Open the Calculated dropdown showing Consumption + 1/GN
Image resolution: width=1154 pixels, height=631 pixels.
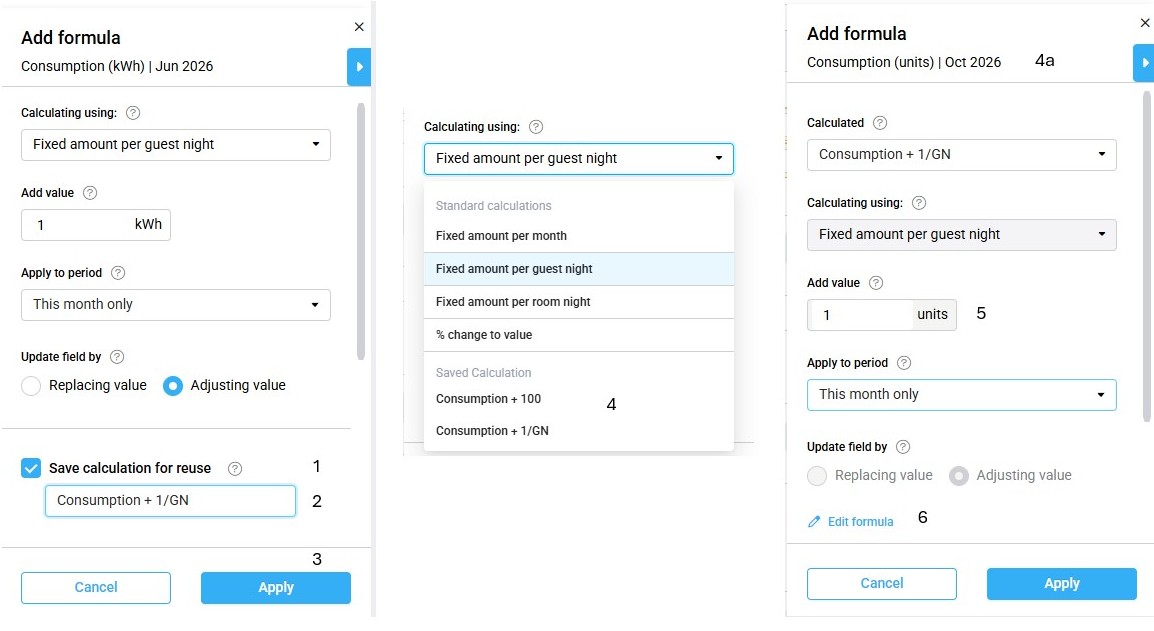961,155
